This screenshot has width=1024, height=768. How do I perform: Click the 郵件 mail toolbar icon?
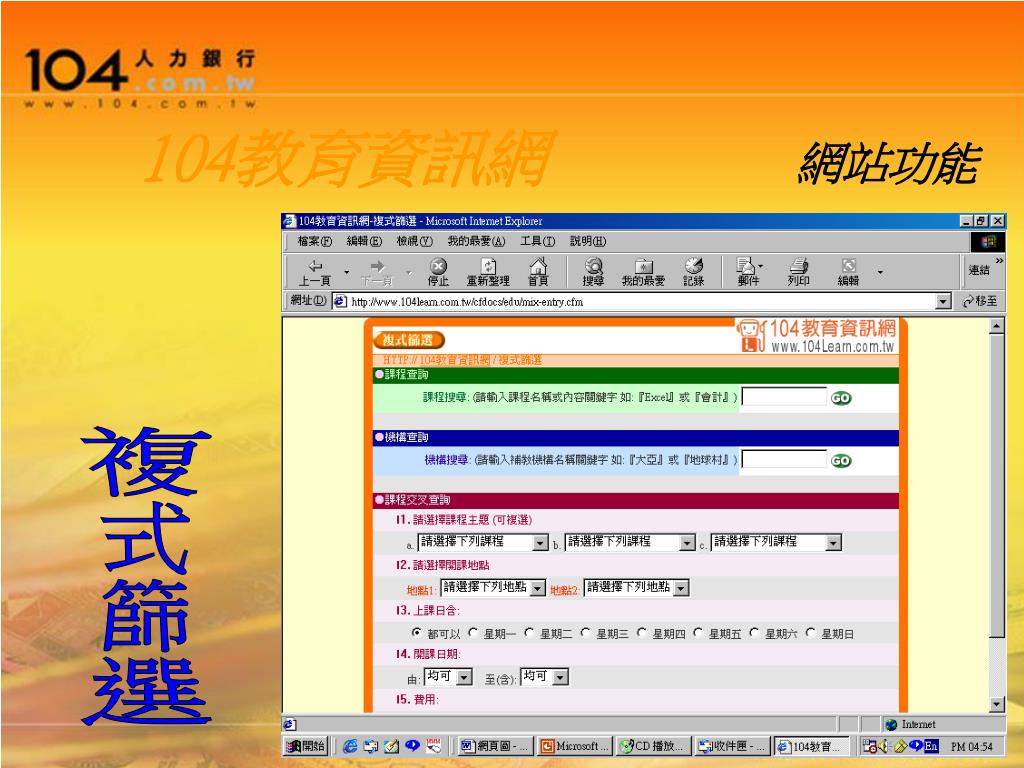(x=748, y=272)
